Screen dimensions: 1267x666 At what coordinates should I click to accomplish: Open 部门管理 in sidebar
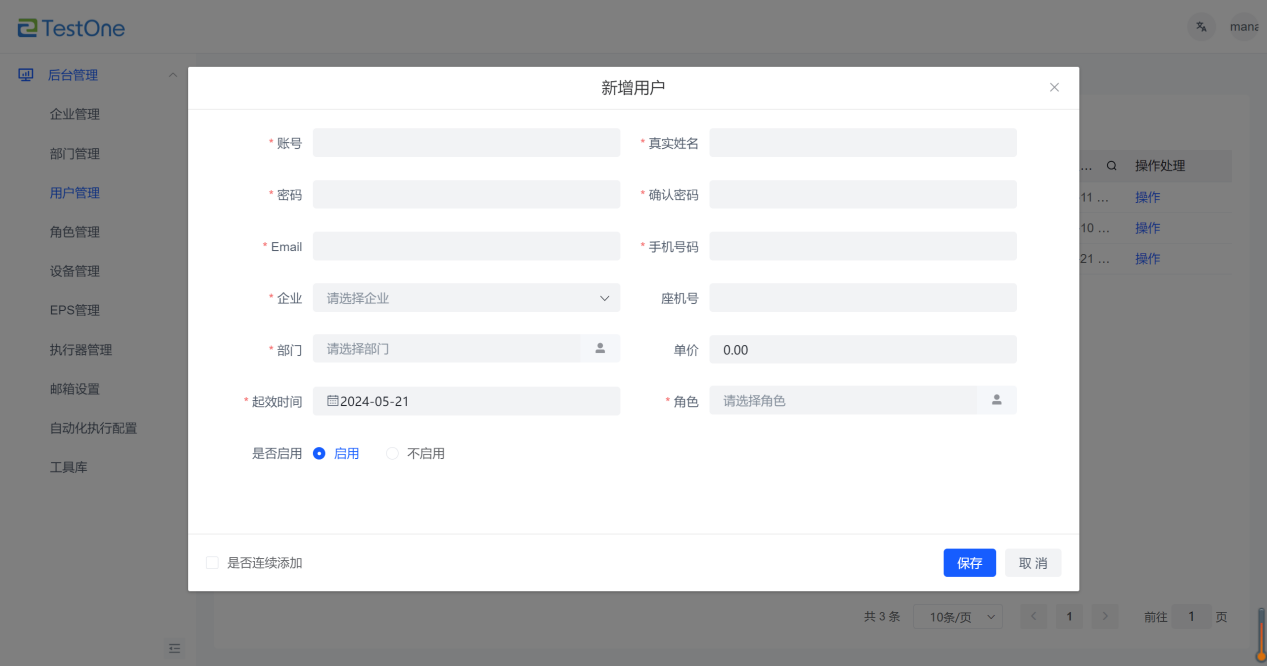pos(75,154)
